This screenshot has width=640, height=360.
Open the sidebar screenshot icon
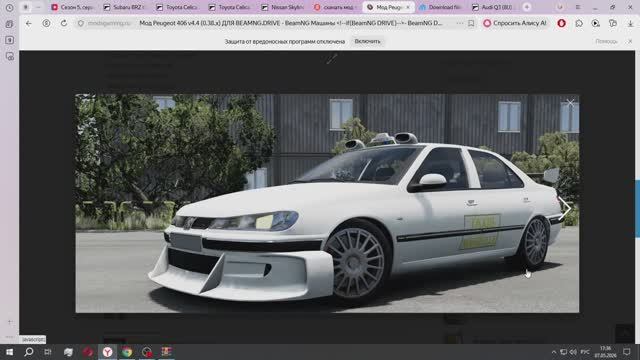[x=9, y=56]
